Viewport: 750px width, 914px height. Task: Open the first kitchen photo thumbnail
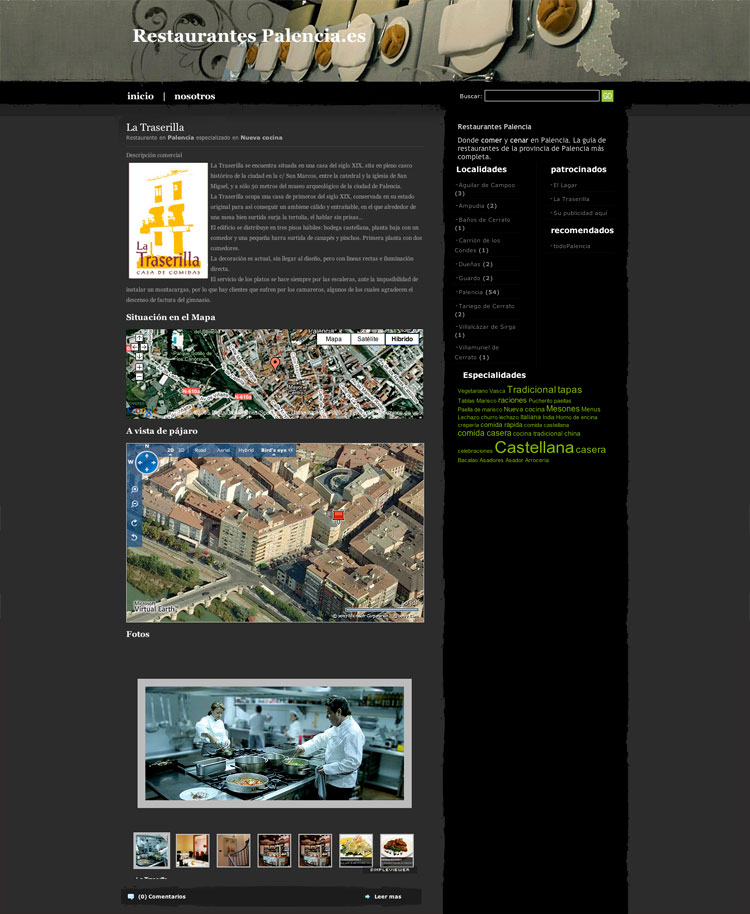point(152,850)
